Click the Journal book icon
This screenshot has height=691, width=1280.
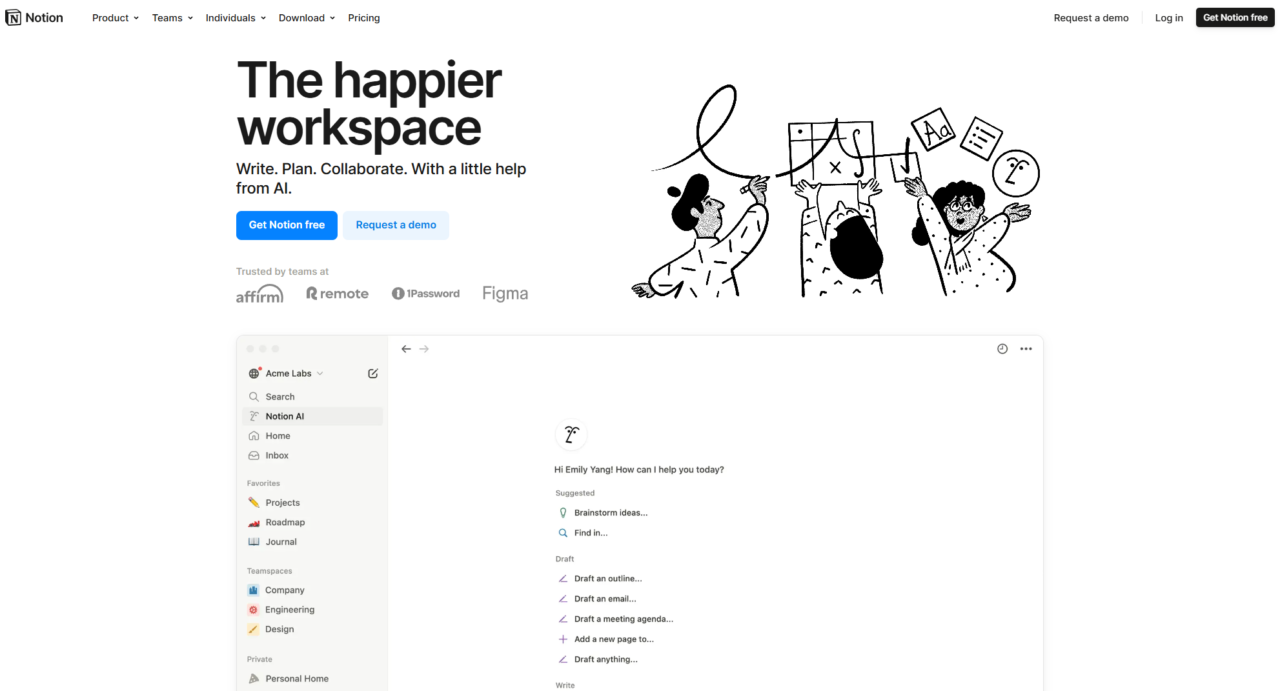(x=254, y=542)
